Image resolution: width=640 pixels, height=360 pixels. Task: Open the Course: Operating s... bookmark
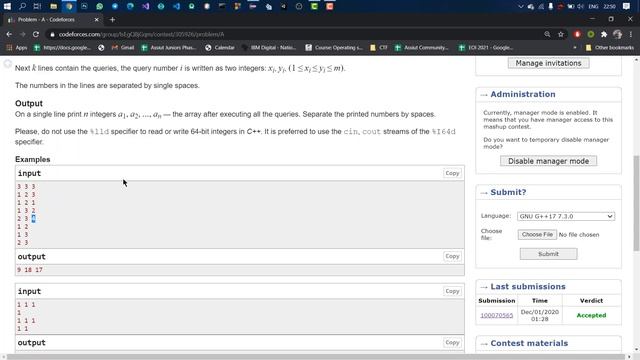333,48
